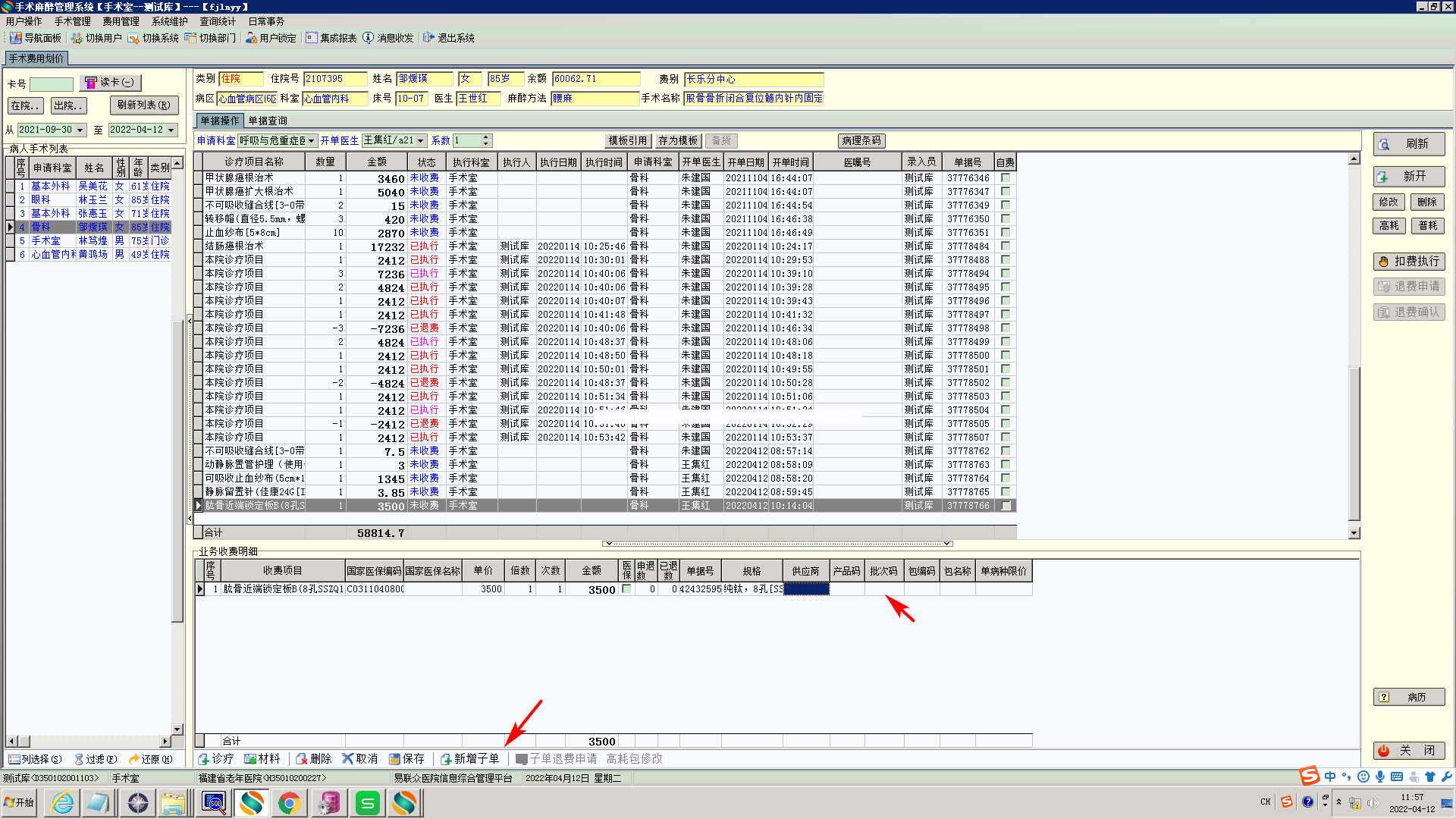
Task: Click the 导航面板 navigation panel icon
Action: 15,38
